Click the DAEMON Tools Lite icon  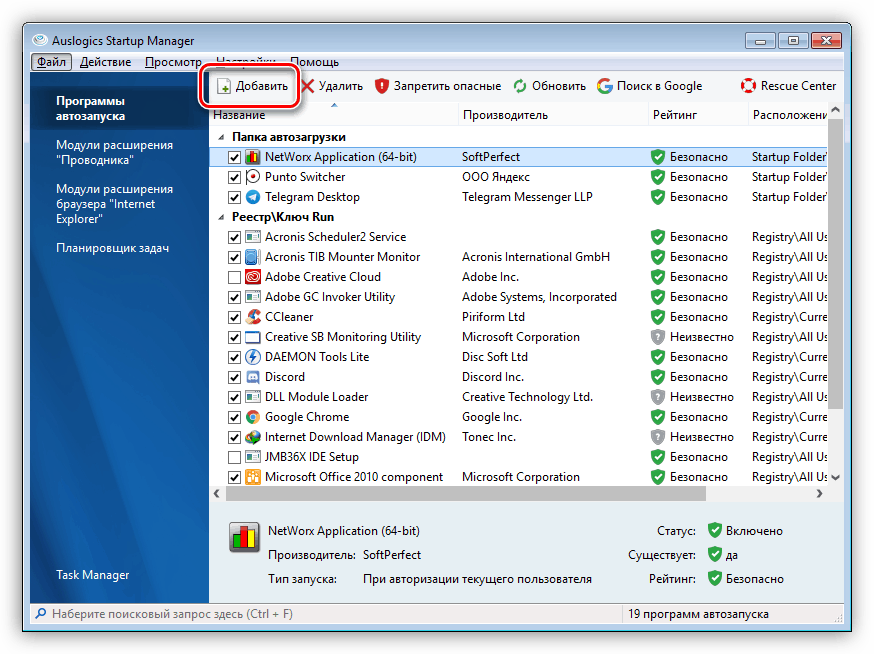pyautogui.click(x=253, y=357)
